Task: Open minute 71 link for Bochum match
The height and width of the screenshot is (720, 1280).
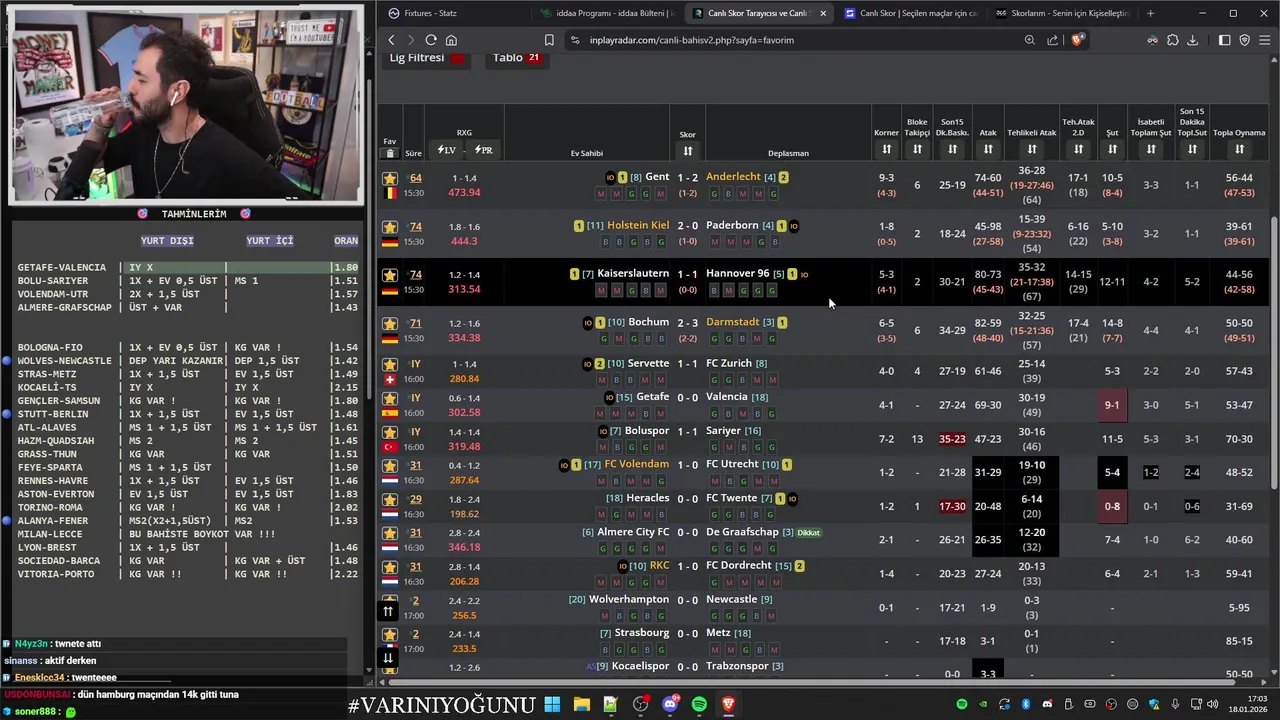Action: (x=415, y=324)
